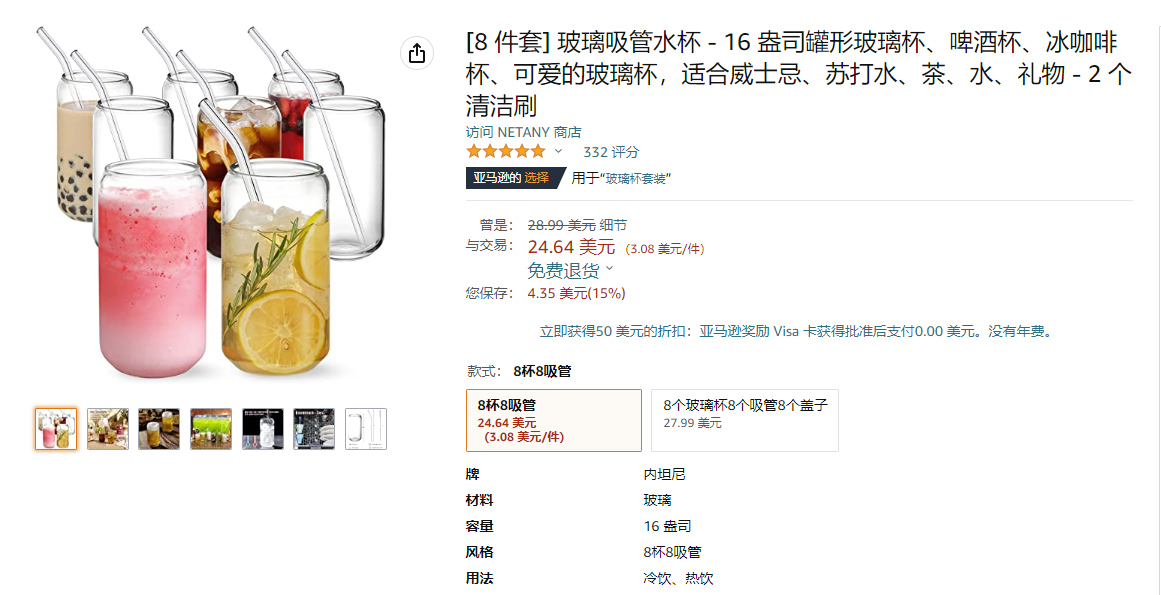The height and width of the screenshot is (595, 1161).
Task: Expand the 免费退货 free returns dropdown
Action: 570,270
